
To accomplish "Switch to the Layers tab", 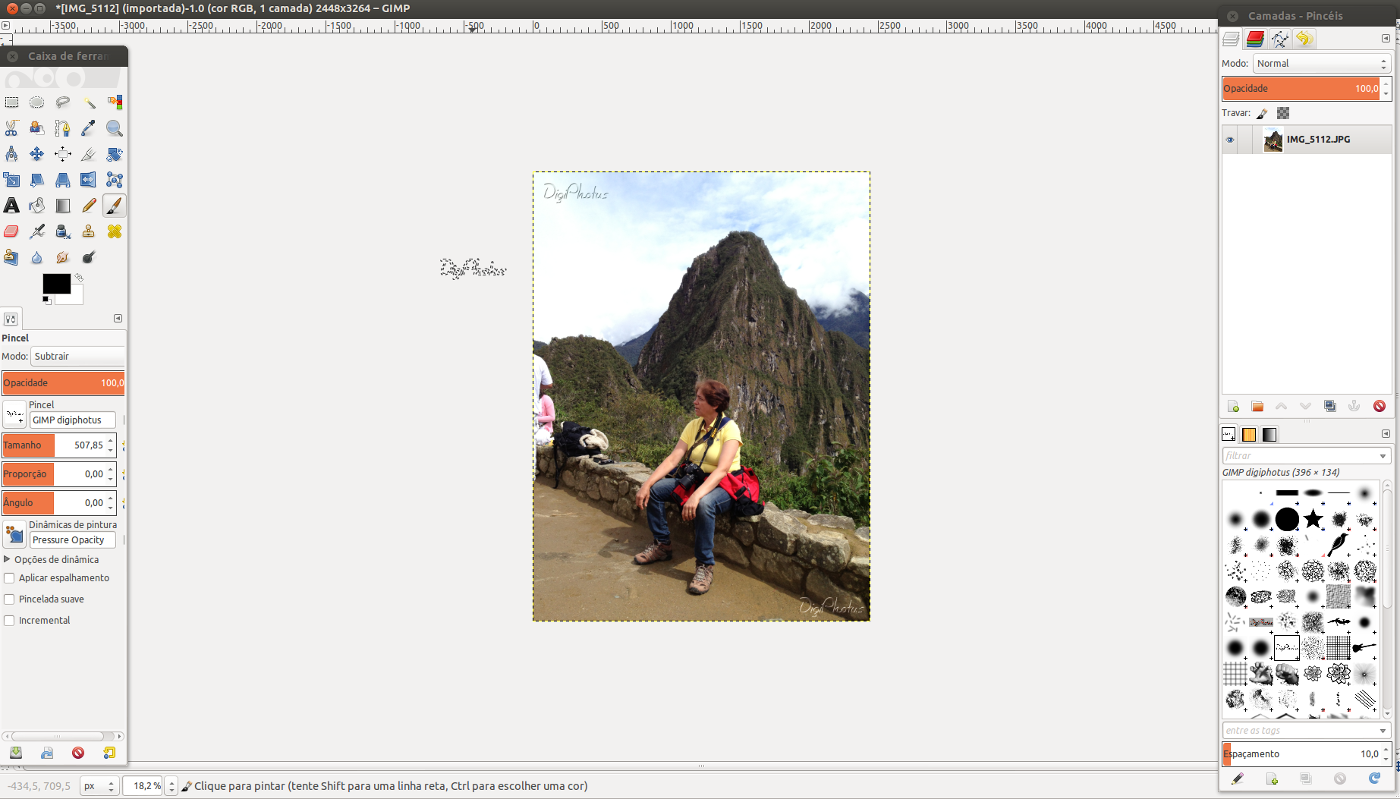I will (1231, 39).
